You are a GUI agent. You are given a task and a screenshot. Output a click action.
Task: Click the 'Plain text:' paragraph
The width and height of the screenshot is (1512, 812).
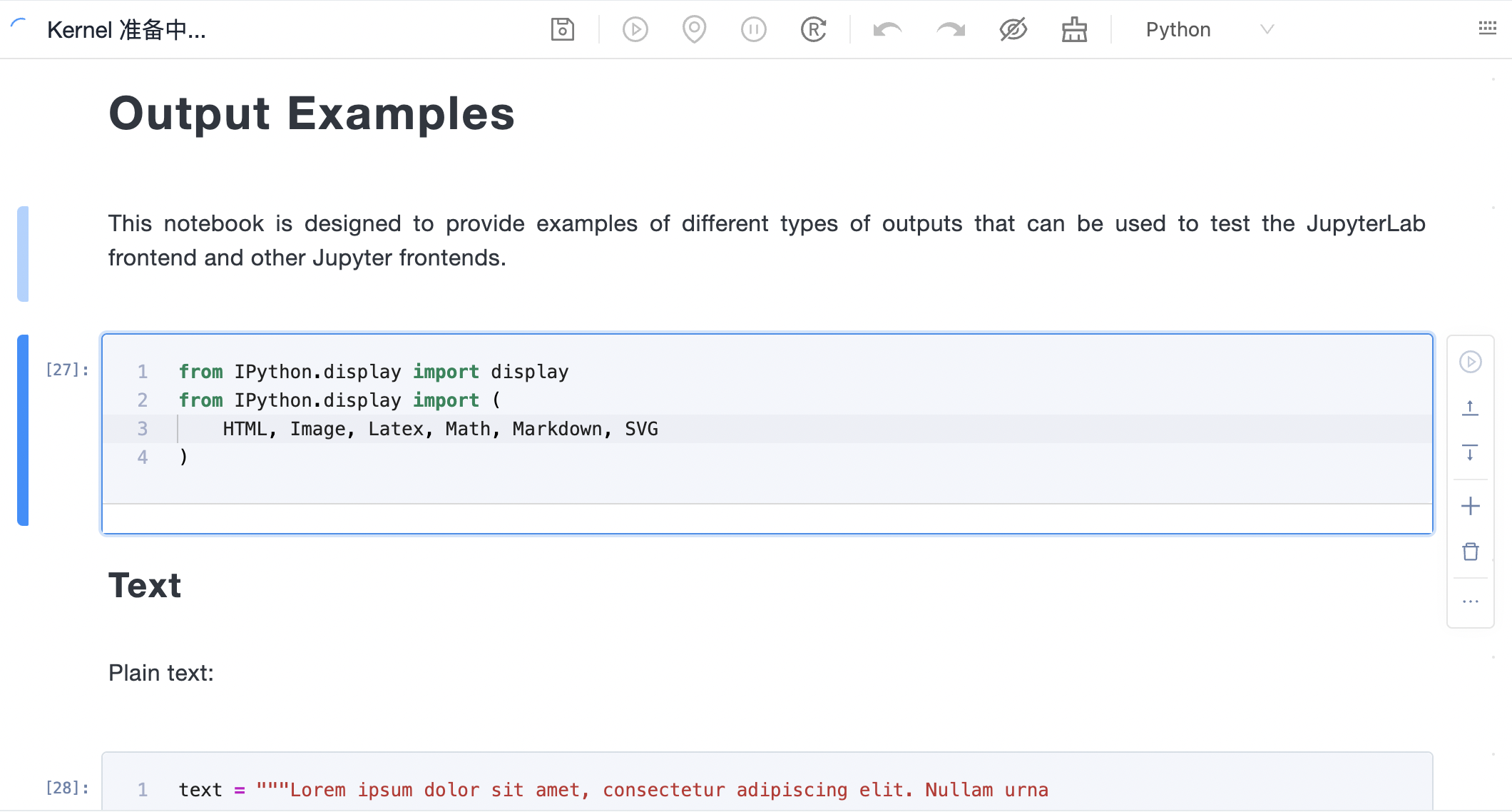(161, 673)
